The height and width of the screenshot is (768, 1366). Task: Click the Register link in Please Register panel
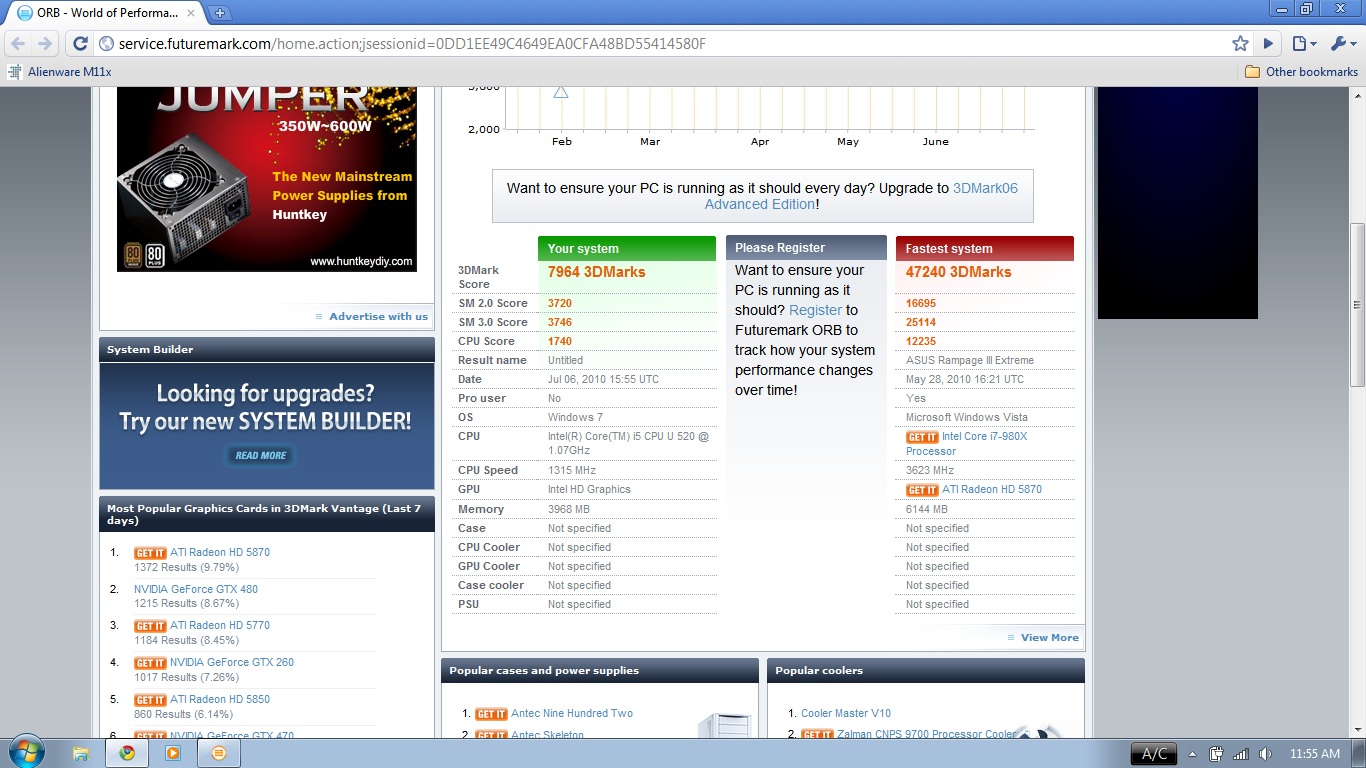coord(815,310)
